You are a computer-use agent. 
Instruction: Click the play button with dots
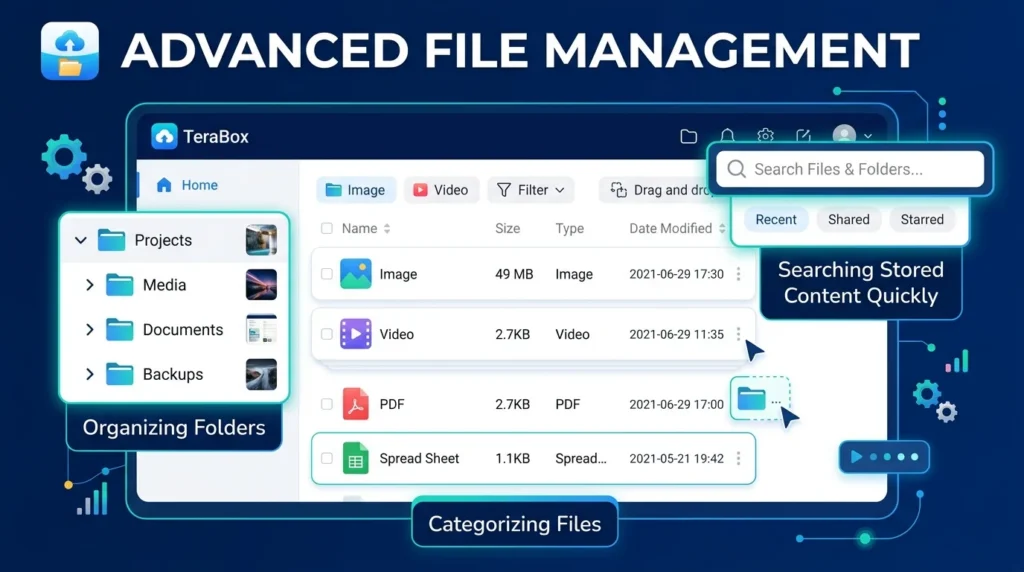point(884,457)
